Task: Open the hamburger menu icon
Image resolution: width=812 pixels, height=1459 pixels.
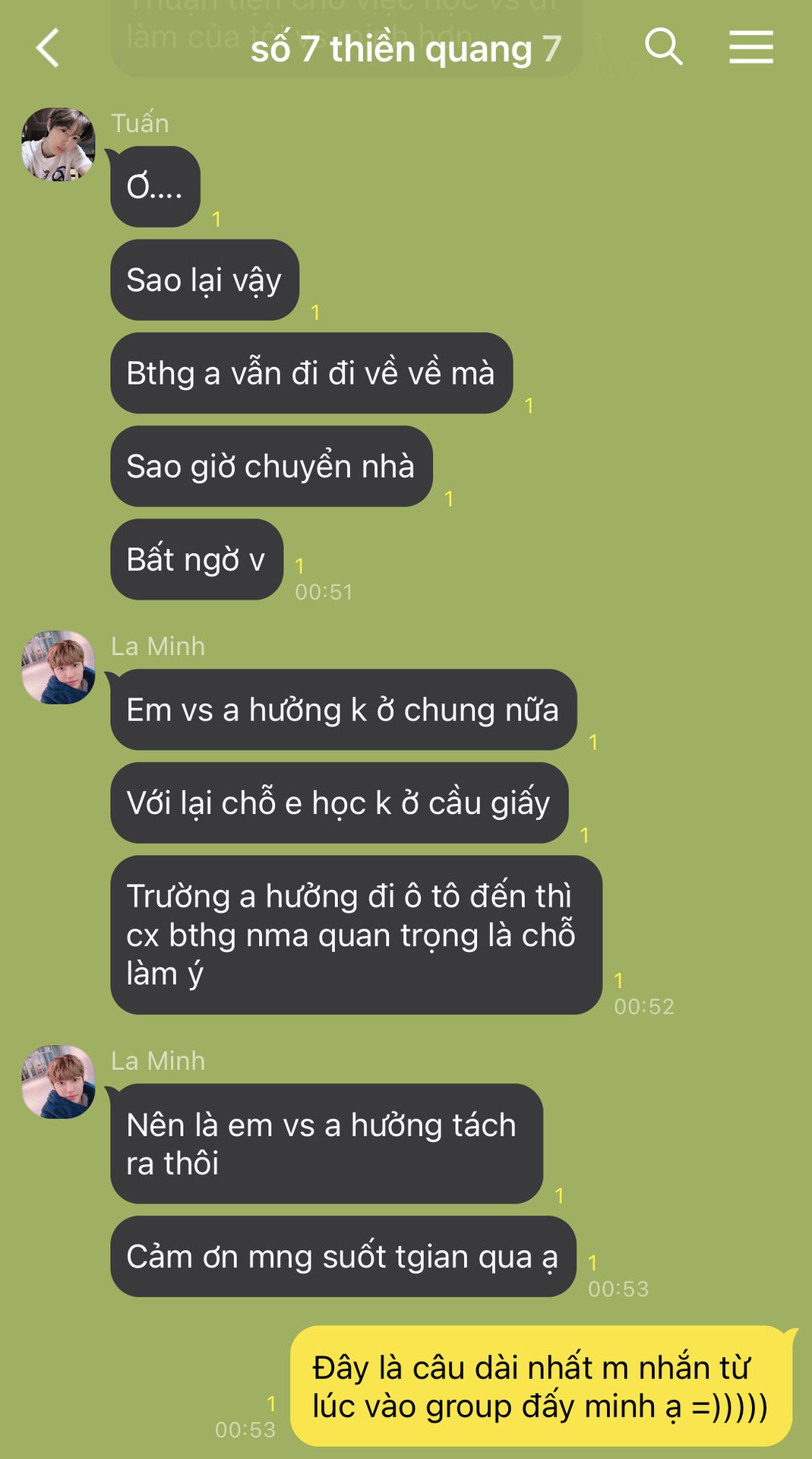Action: [751, 47]
